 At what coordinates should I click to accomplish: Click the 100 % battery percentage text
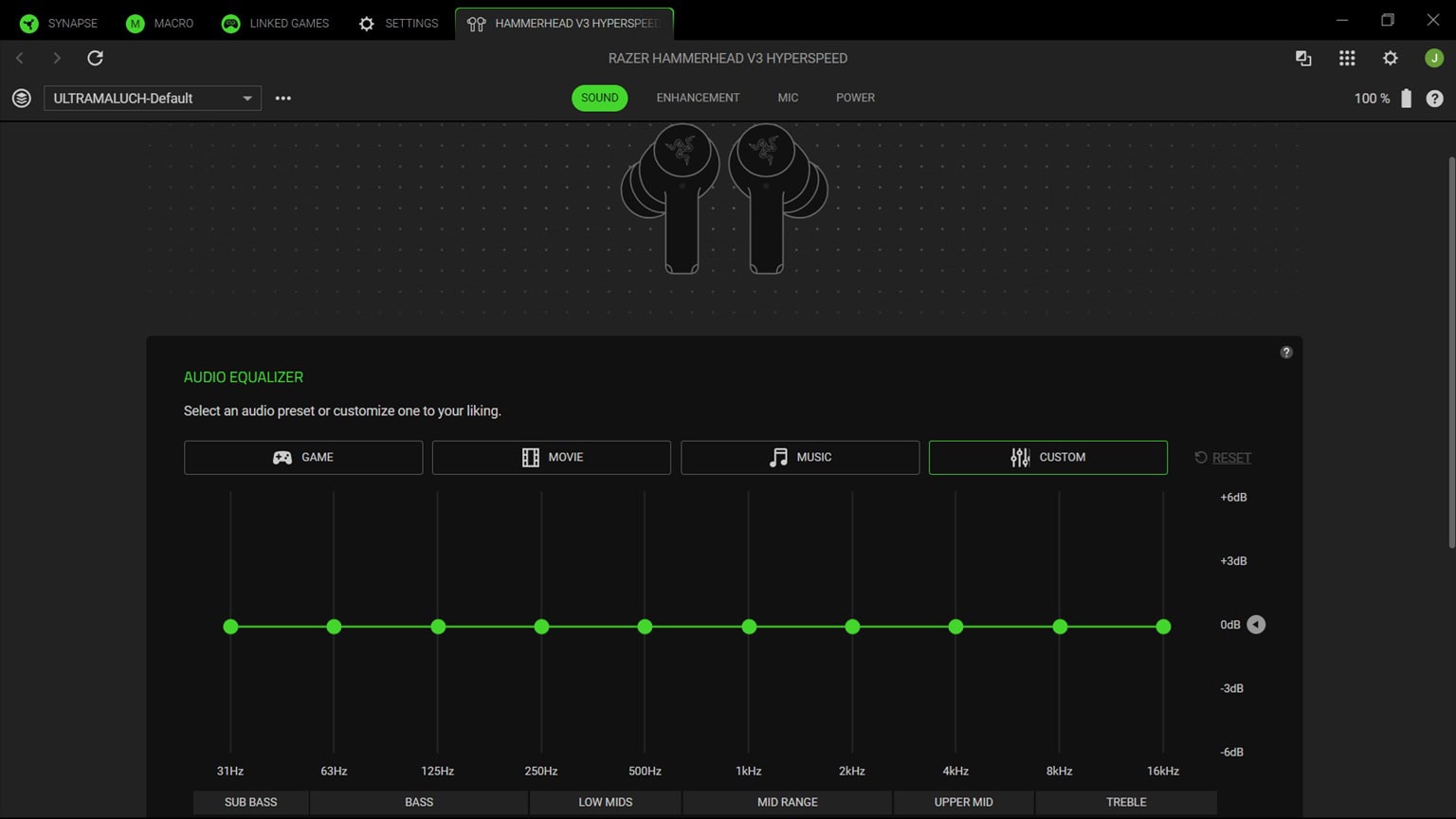(1372, 99)
